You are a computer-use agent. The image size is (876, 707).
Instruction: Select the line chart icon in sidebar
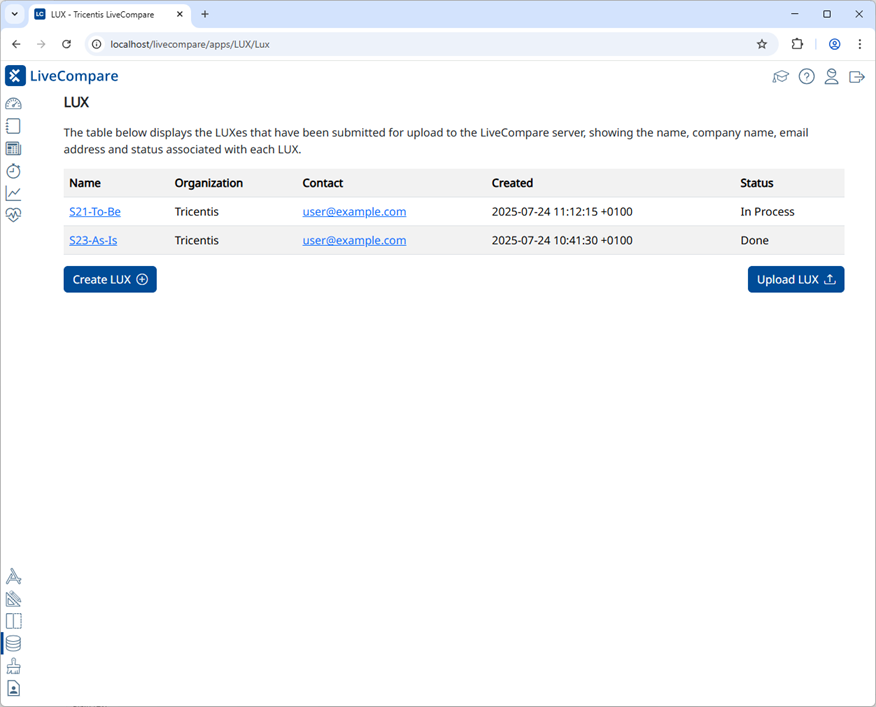click(13, 193)
